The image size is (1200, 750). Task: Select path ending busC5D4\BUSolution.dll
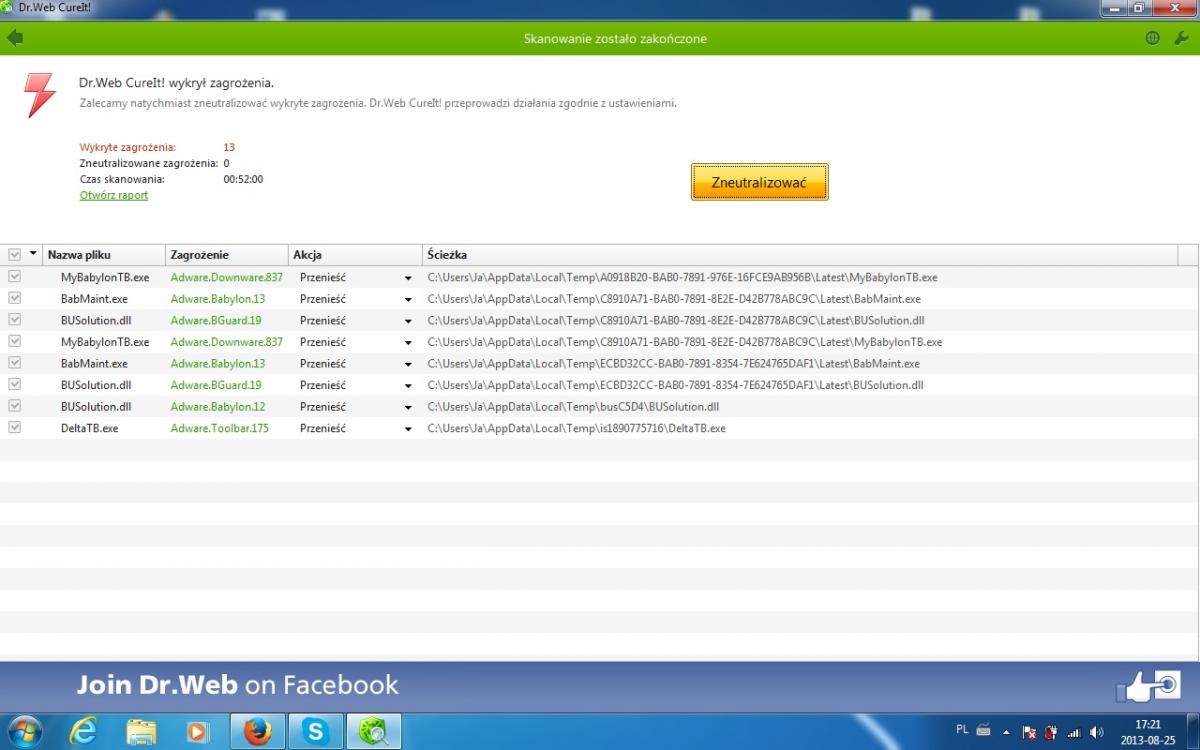tap(573, 406)
